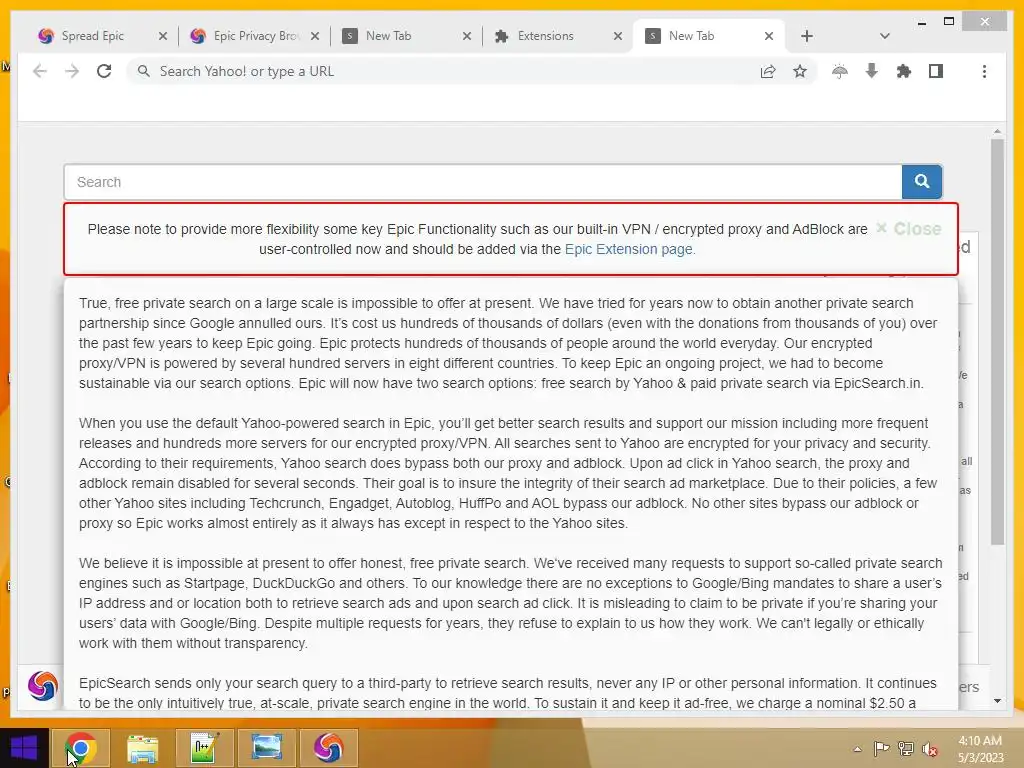Open Google Chrome from the taskbar
The height and width of the screenshot is (768, 1024).
click(x=80, y=748)
